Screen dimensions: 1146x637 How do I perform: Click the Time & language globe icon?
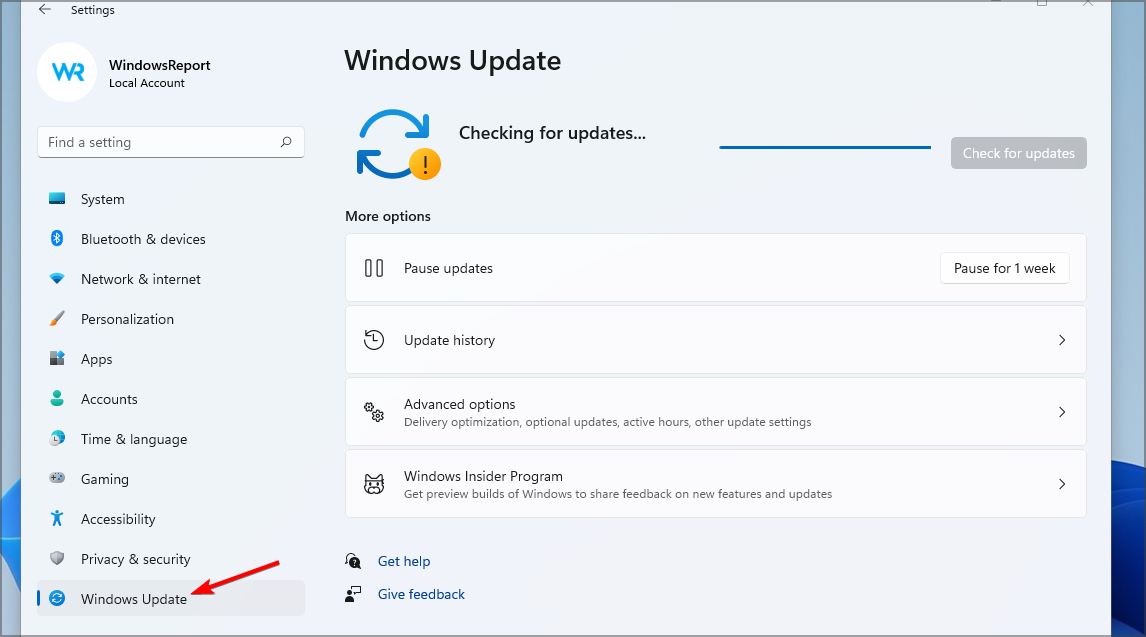(57, 438)
